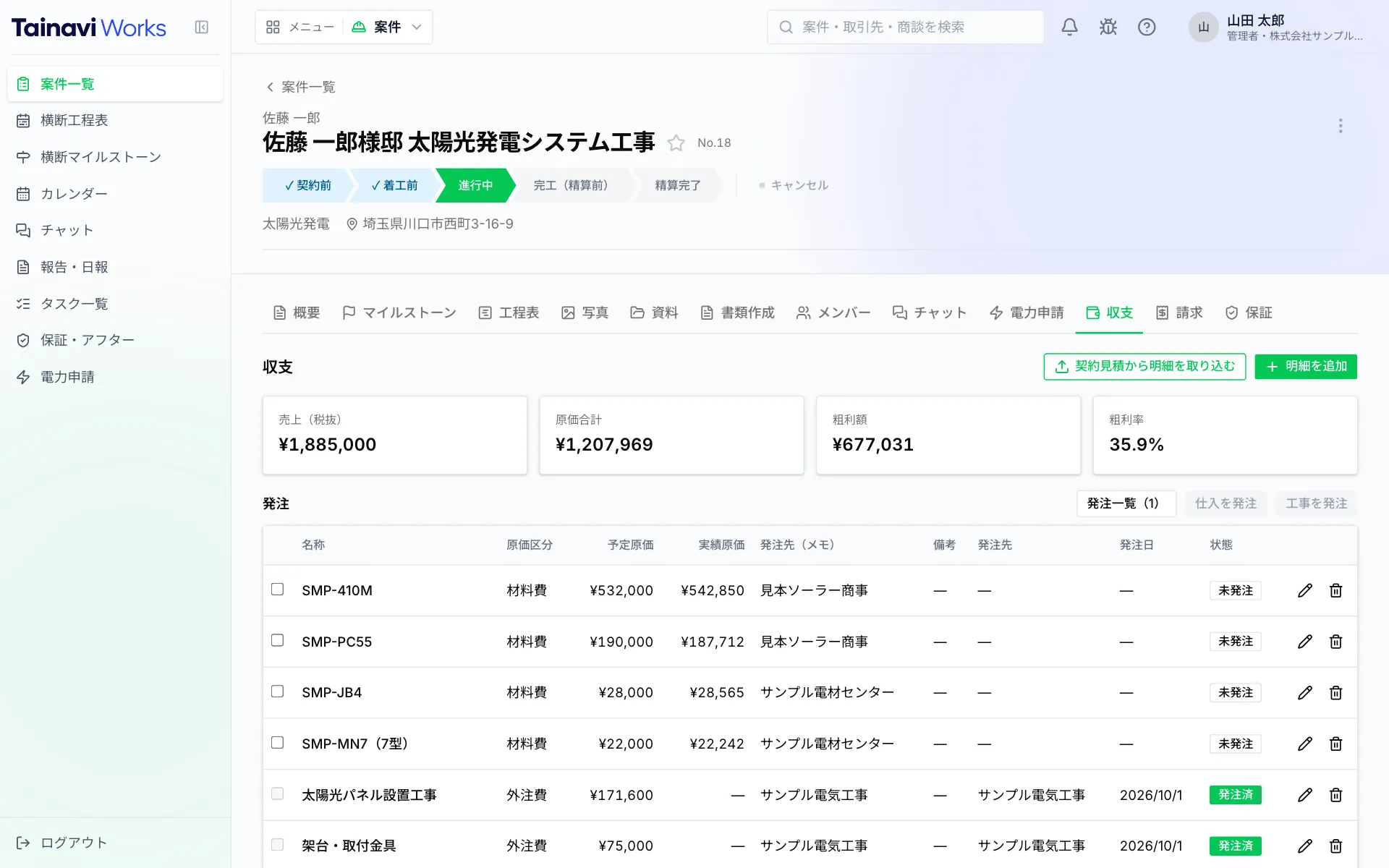Open 電力申請 in the sidebar
This screenshot has width=1389, height=868.
(x=115, y=377)
